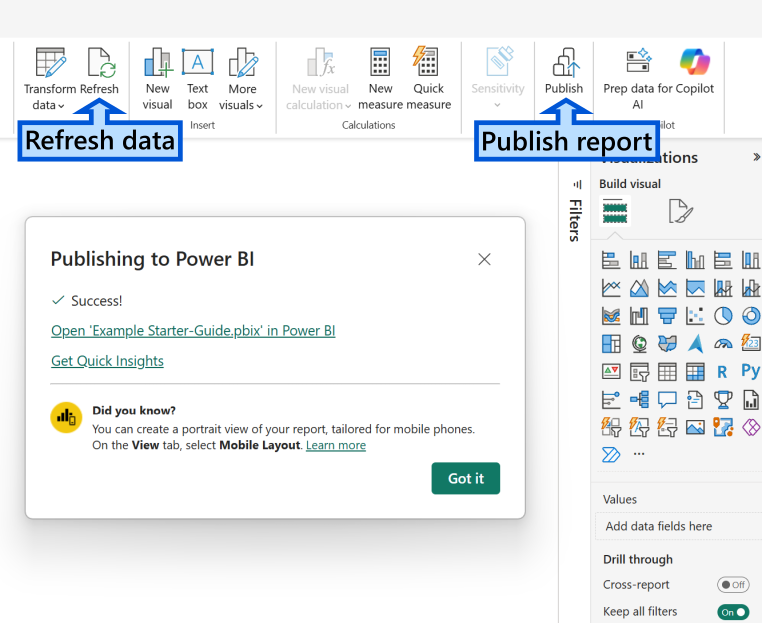
Task: Select the Pie chart visual
Action: pyautogui.click(x=723, y=316)
